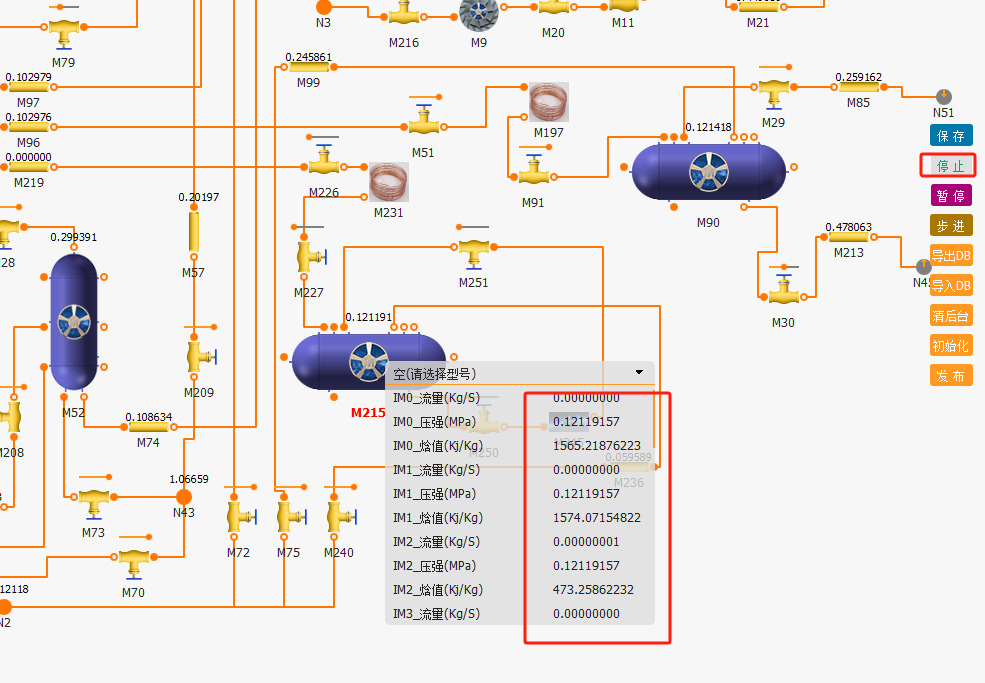Select vertical pipe M57

(194, 232)
